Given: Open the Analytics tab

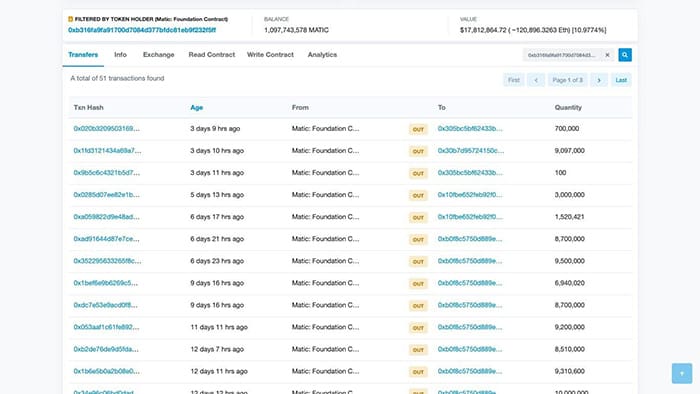Looking at the screenshot, I should [322, 55].
